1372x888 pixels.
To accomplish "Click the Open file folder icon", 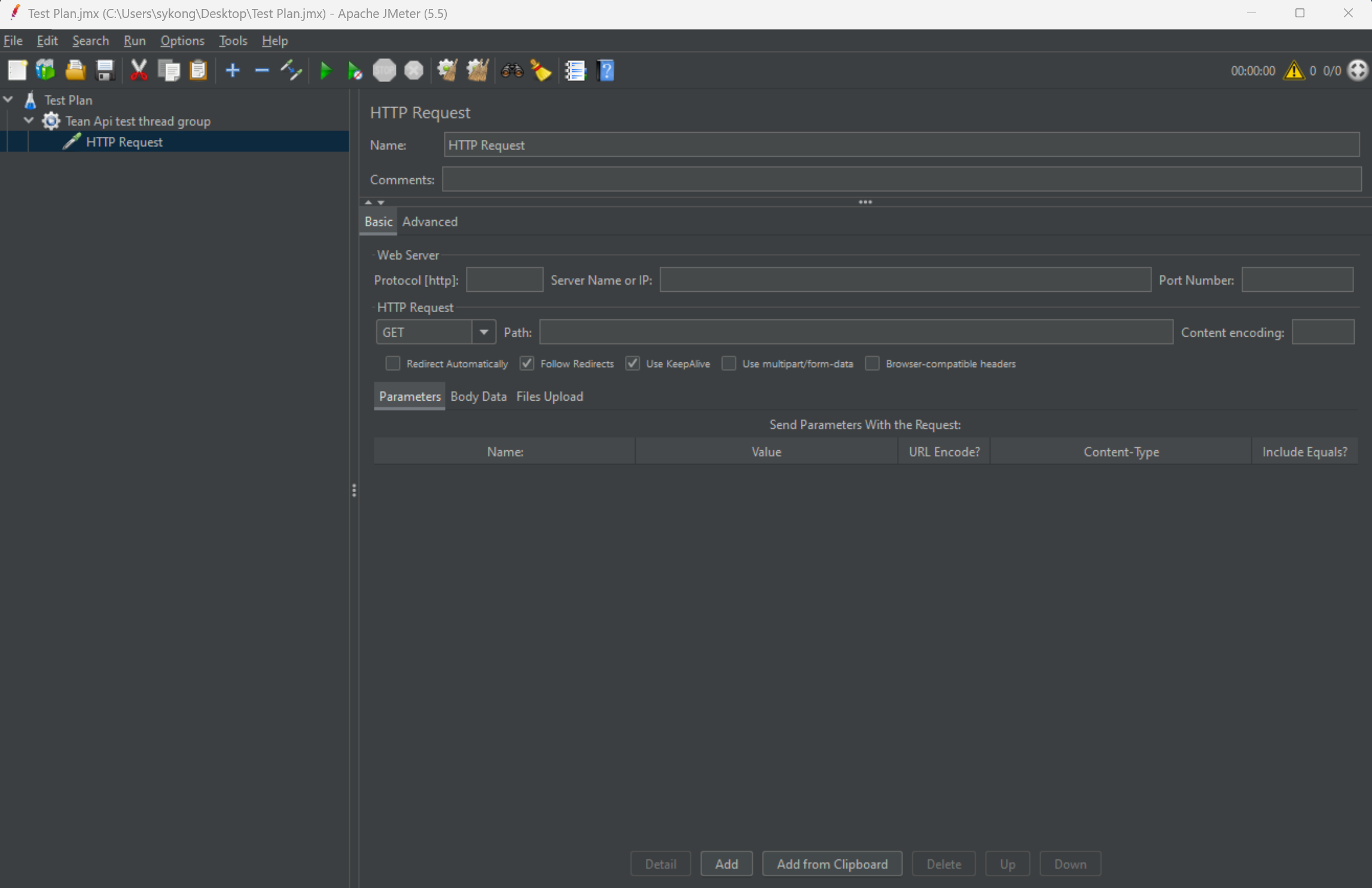I will pos(75,71).
